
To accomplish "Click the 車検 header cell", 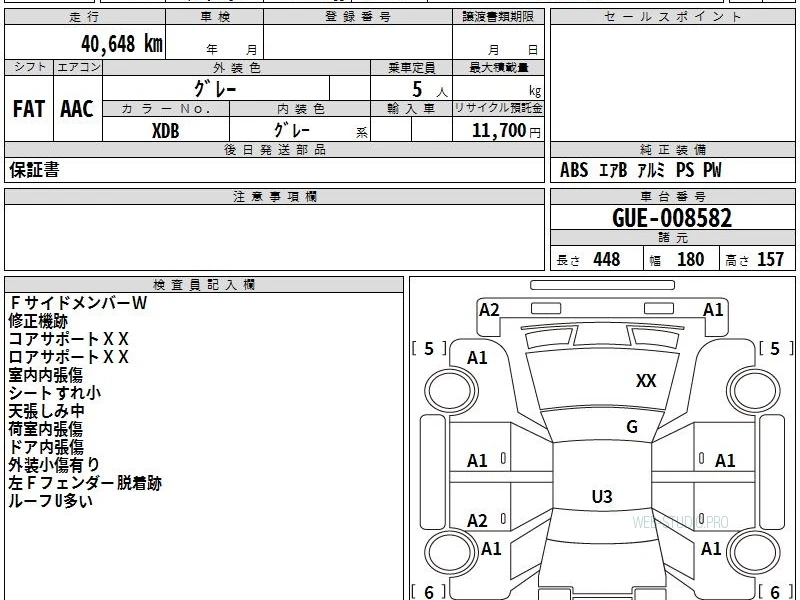I will (215, 17).
